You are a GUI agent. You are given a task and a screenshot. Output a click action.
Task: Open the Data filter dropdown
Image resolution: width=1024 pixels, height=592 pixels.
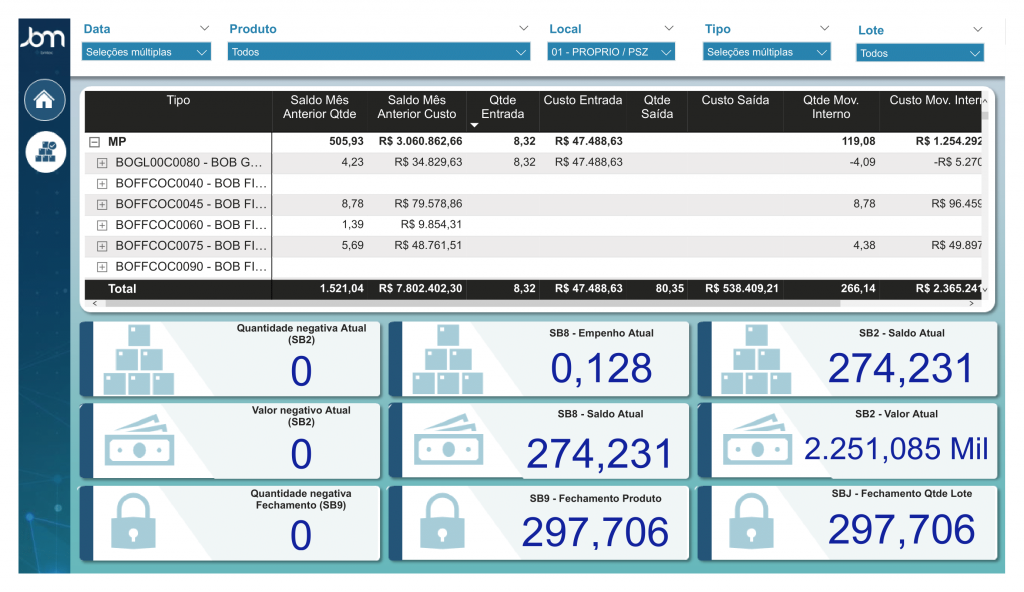click(x=146, y=52)
